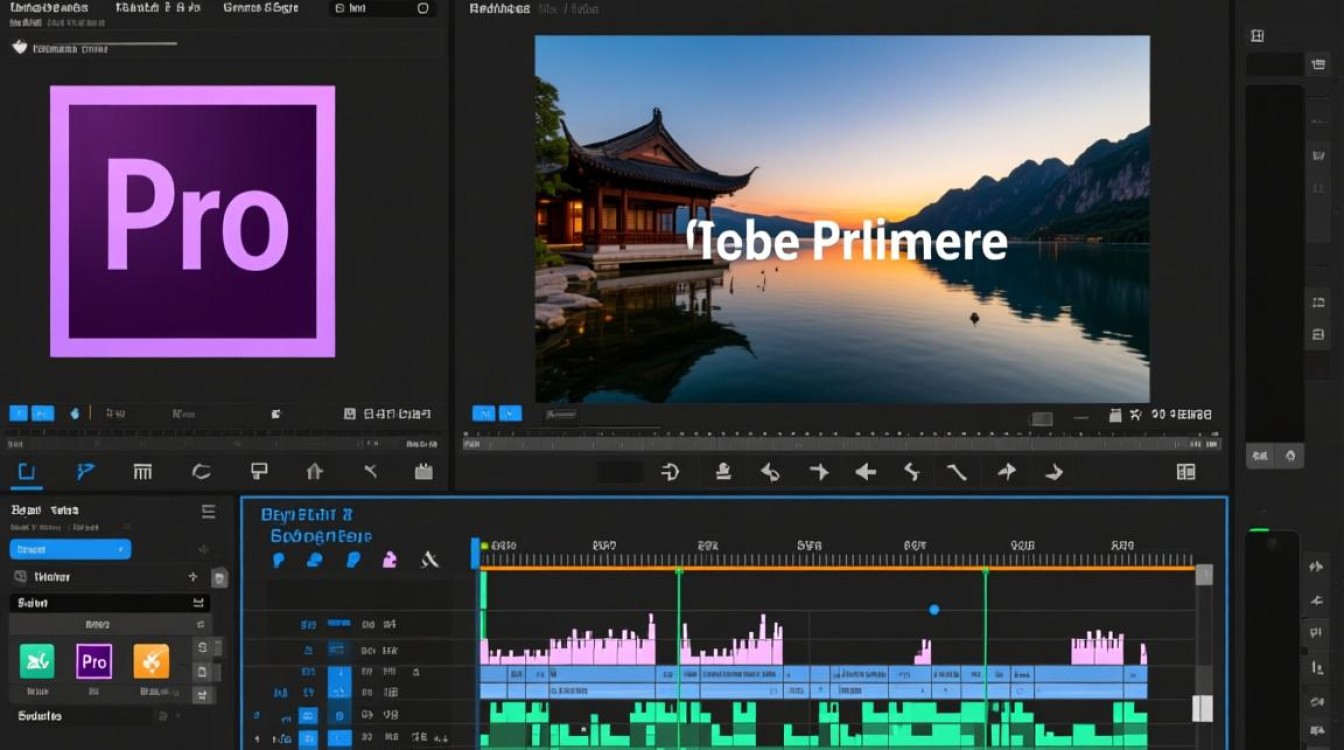Click the 'Primere' title text overlay on the preview
This screenshot has height=750, width=1344.
[847, 243]
